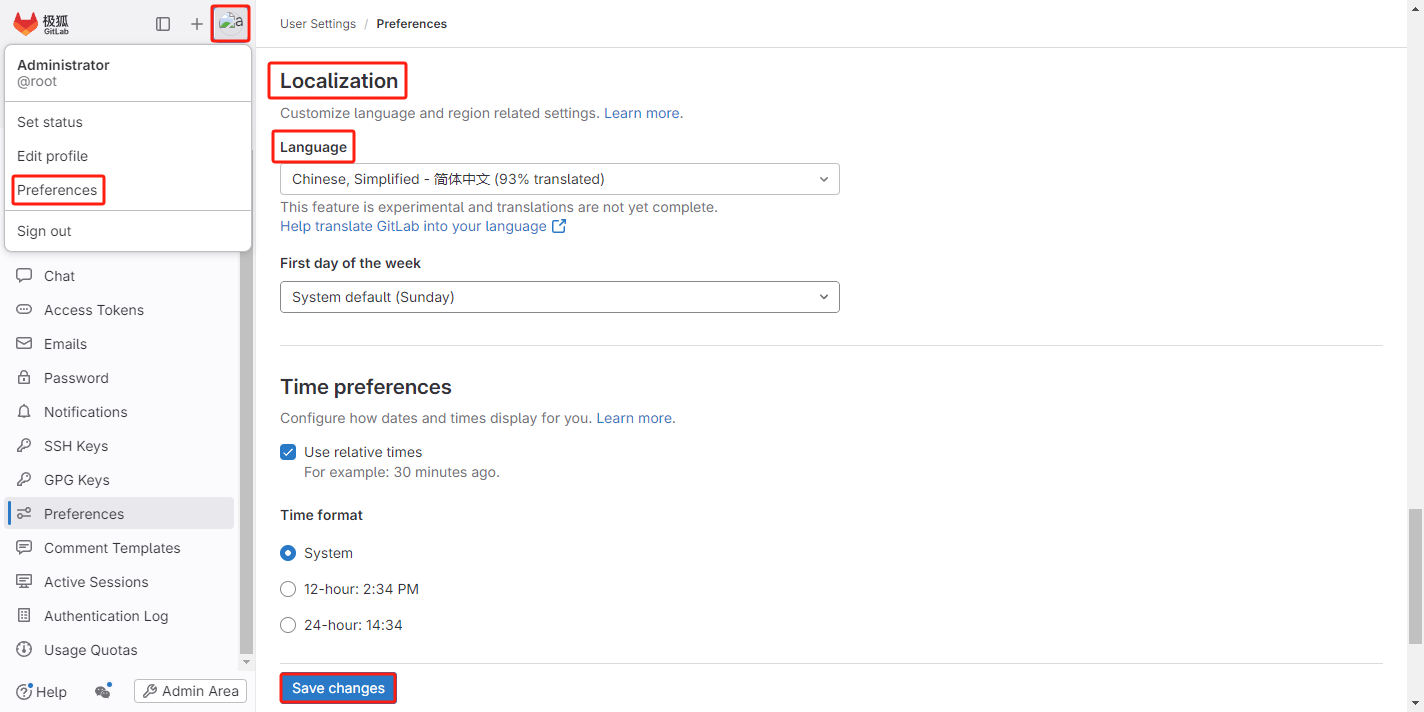Select the 12-hour time format radio
The height and width of the screenshot is (712, 1424).
tap(288, 589)
